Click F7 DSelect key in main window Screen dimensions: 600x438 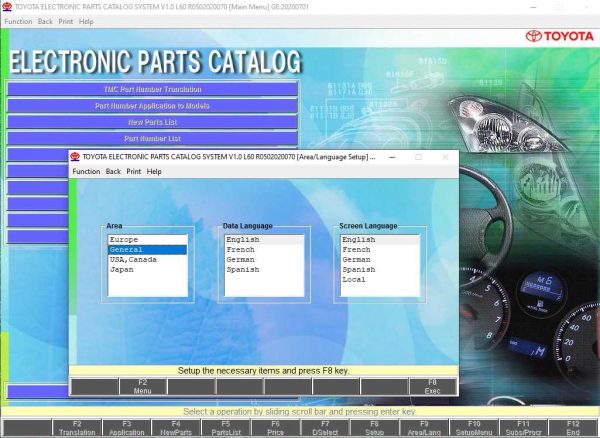pos(325,428)
